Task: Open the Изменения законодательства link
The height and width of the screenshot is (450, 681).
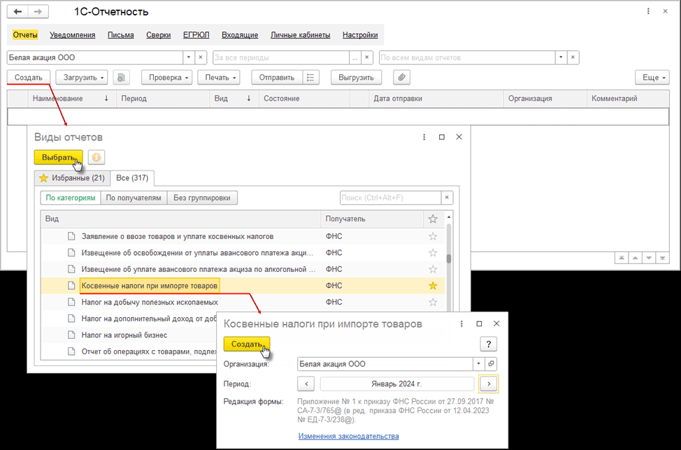Action: [x=348, y=436]
